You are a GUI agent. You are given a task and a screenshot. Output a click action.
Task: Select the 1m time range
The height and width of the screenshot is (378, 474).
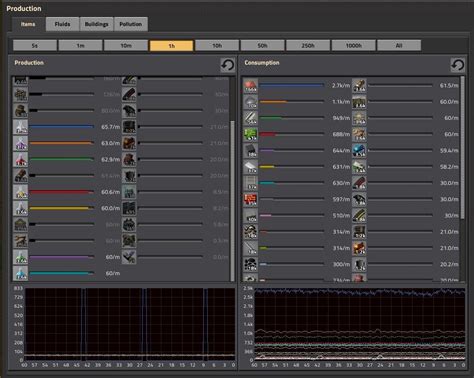click(80, 46)
